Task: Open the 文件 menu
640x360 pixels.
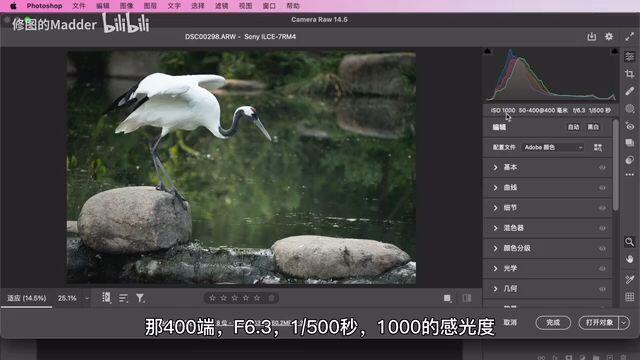Action: 79,6
